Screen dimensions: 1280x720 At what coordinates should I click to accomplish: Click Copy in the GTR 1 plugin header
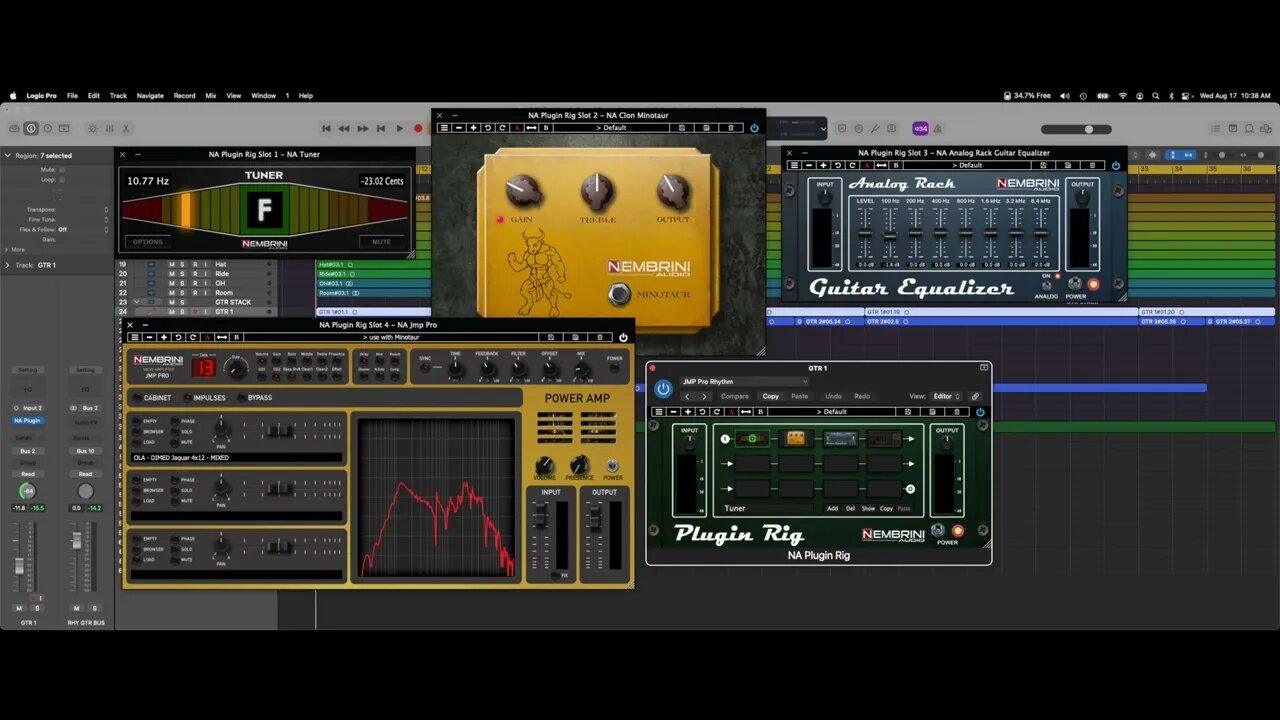click(x=770, y=396)
